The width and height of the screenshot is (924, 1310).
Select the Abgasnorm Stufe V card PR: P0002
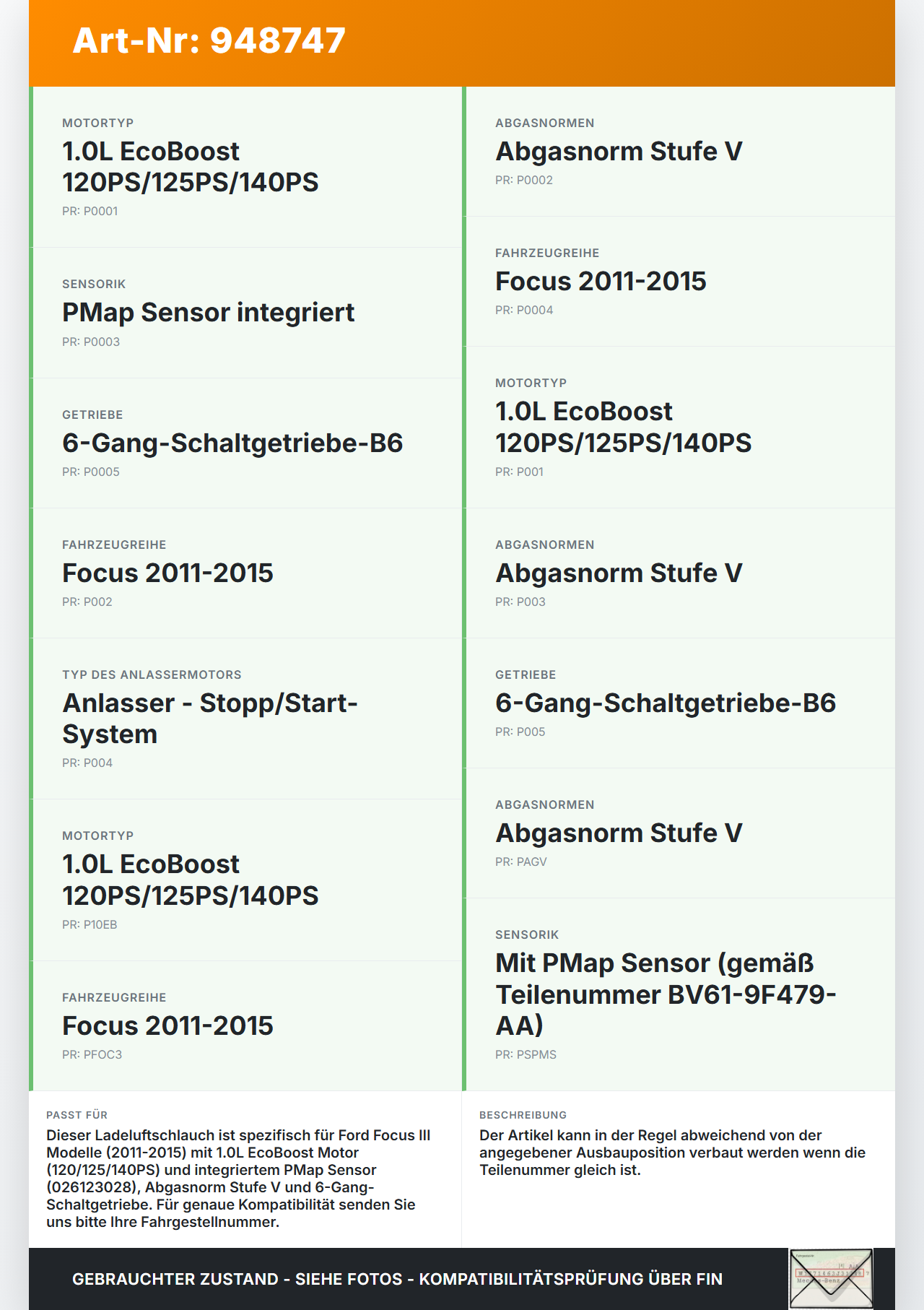[x=679, y=152]
